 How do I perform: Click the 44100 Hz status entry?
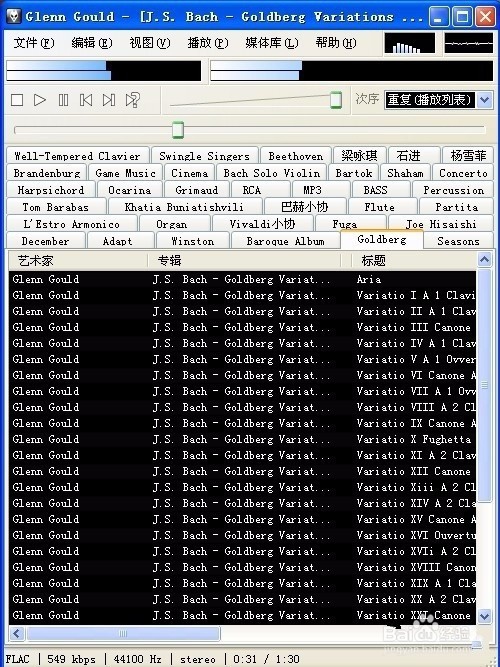137,659
